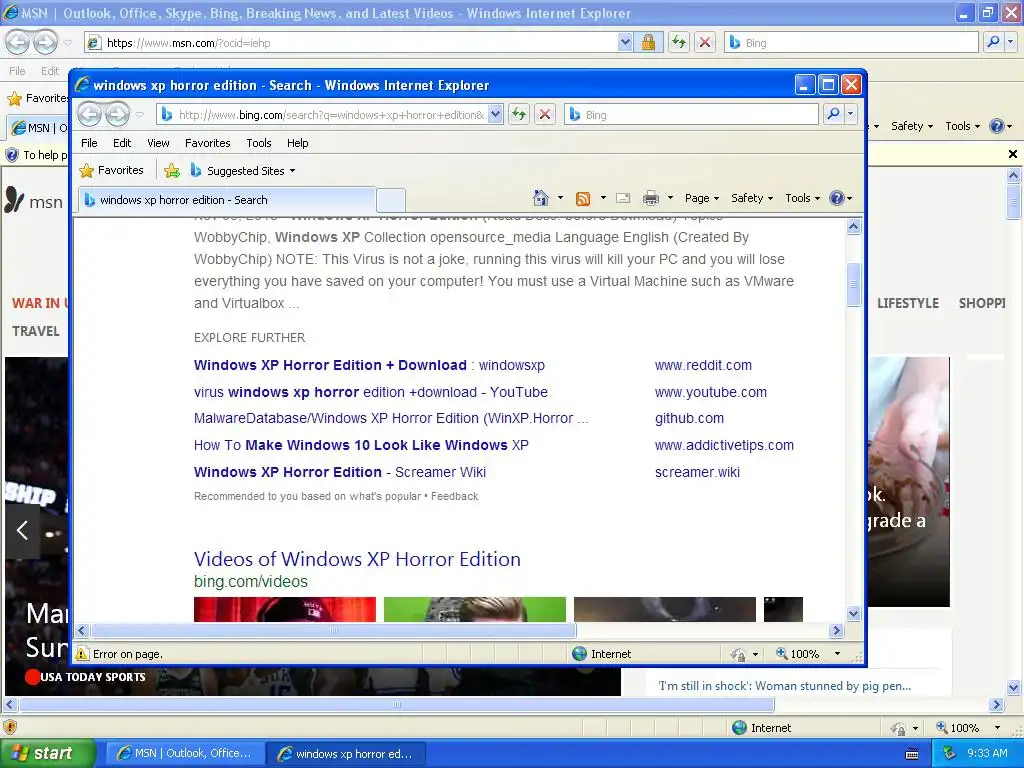Refresh the MSN page
This screenshot has width=1024, height=768.
point(679,42)
